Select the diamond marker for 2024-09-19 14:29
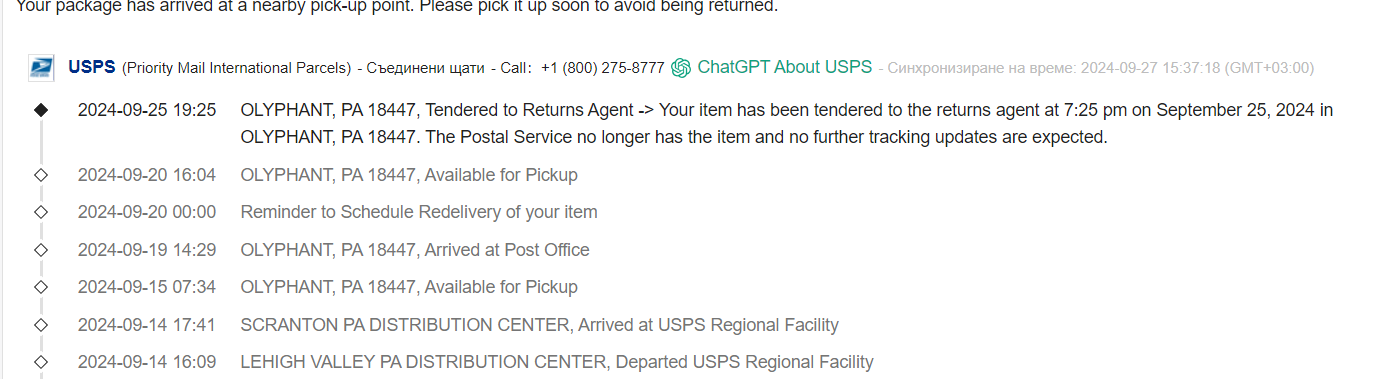This screenshot has width=1382, height=379. pos(41,250)
